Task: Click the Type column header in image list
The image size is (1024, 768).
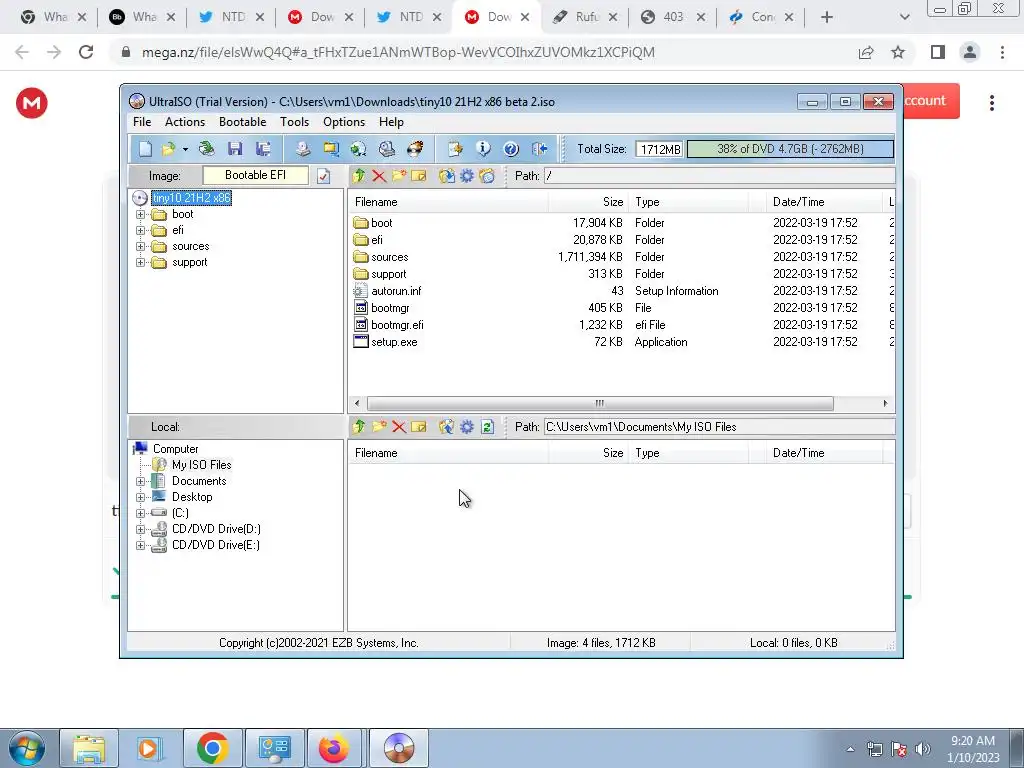Action: click(688, 202)
